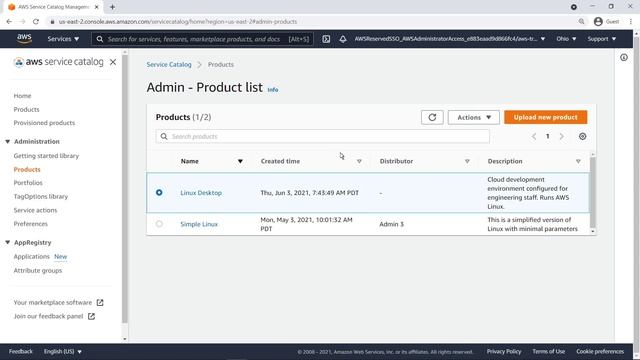The width and height of the screenshot is (640, 360).
Task: Open the CloudShell terminal icon
Action: (x=326, y=39)
